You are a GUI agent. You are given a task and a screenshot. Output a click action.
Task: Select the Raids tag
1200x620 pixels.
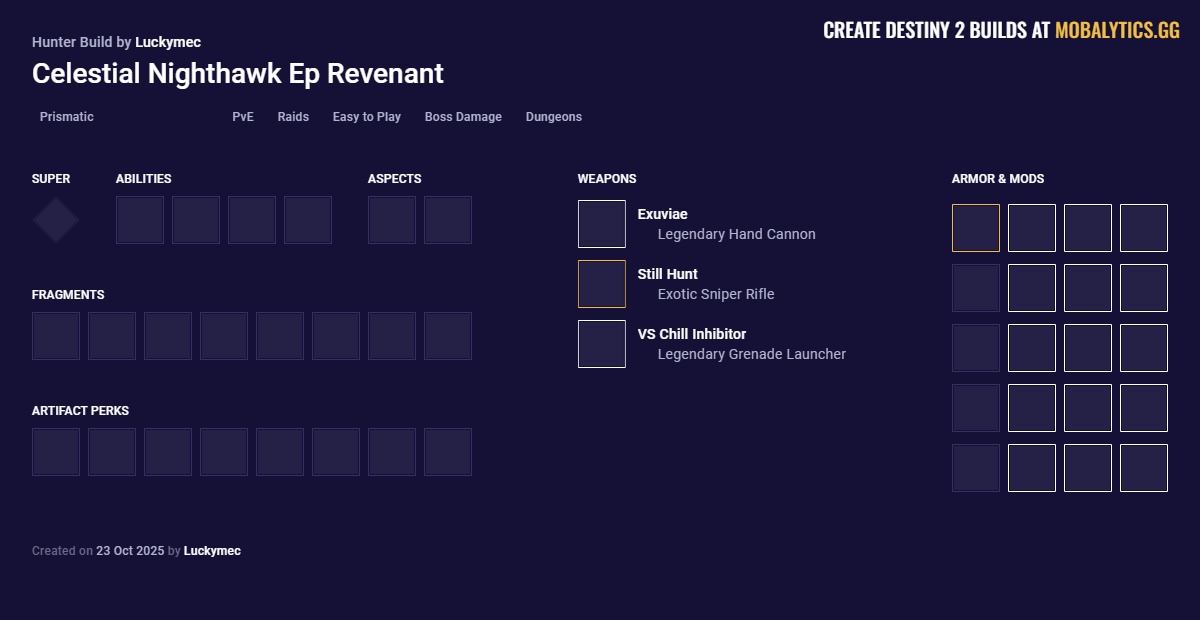pos(293,117)
